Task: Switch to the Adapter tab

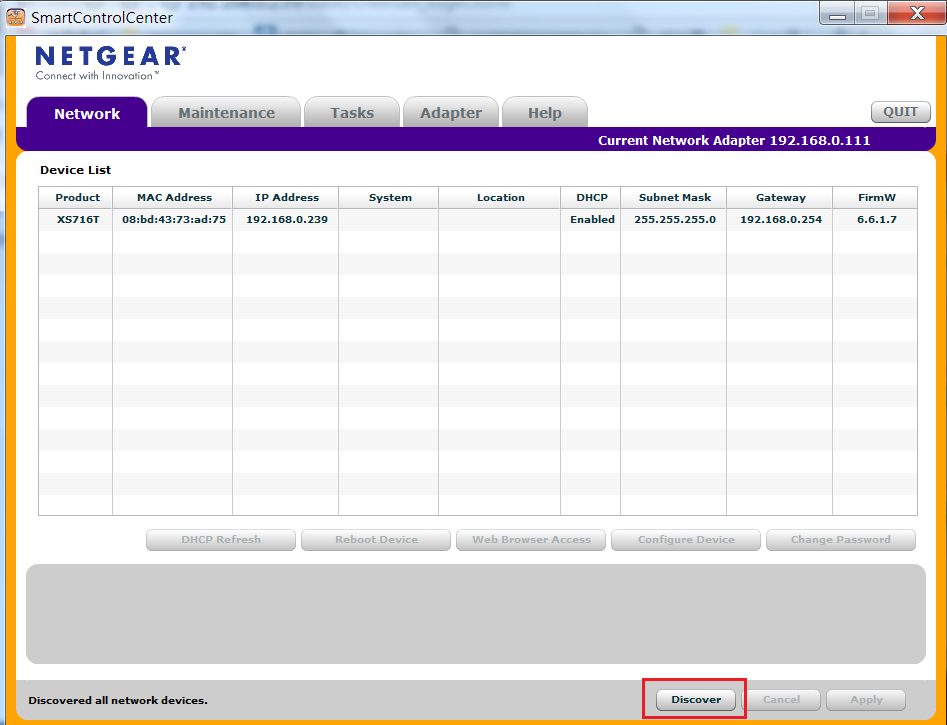Action: coord(451,113)
